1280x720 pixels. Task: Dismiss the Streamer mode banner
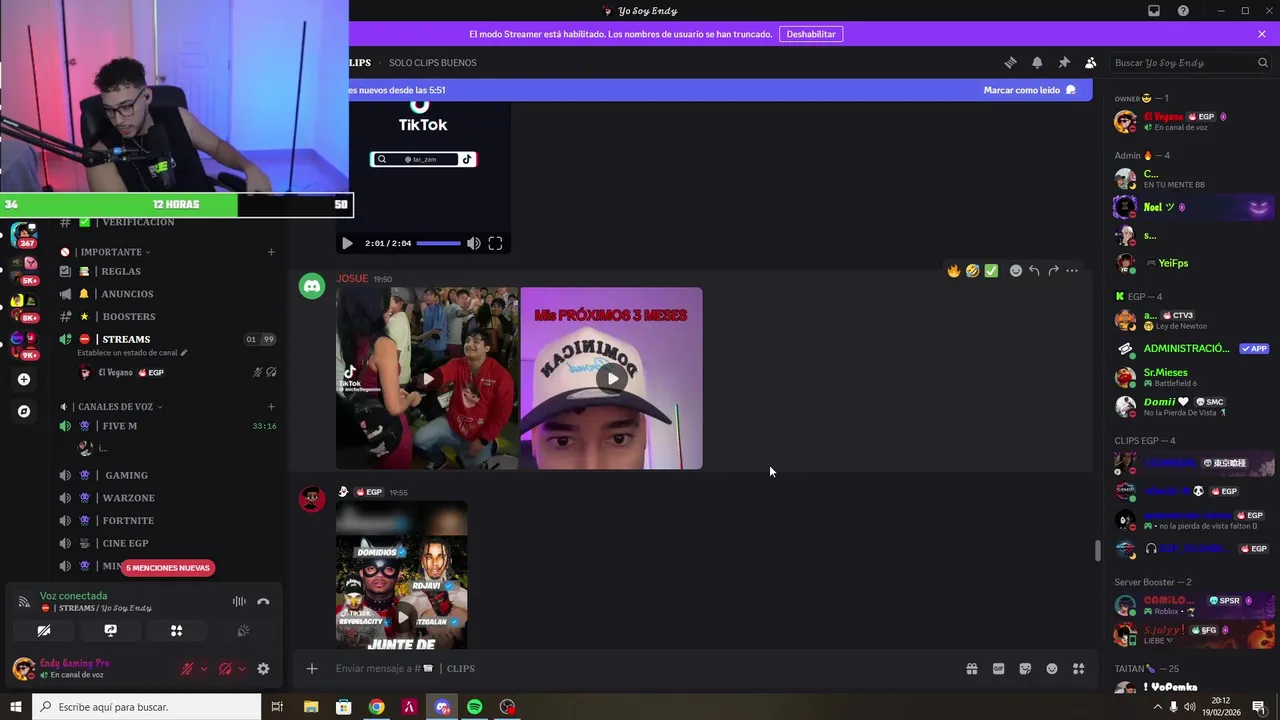click(x=1262, y=34)
